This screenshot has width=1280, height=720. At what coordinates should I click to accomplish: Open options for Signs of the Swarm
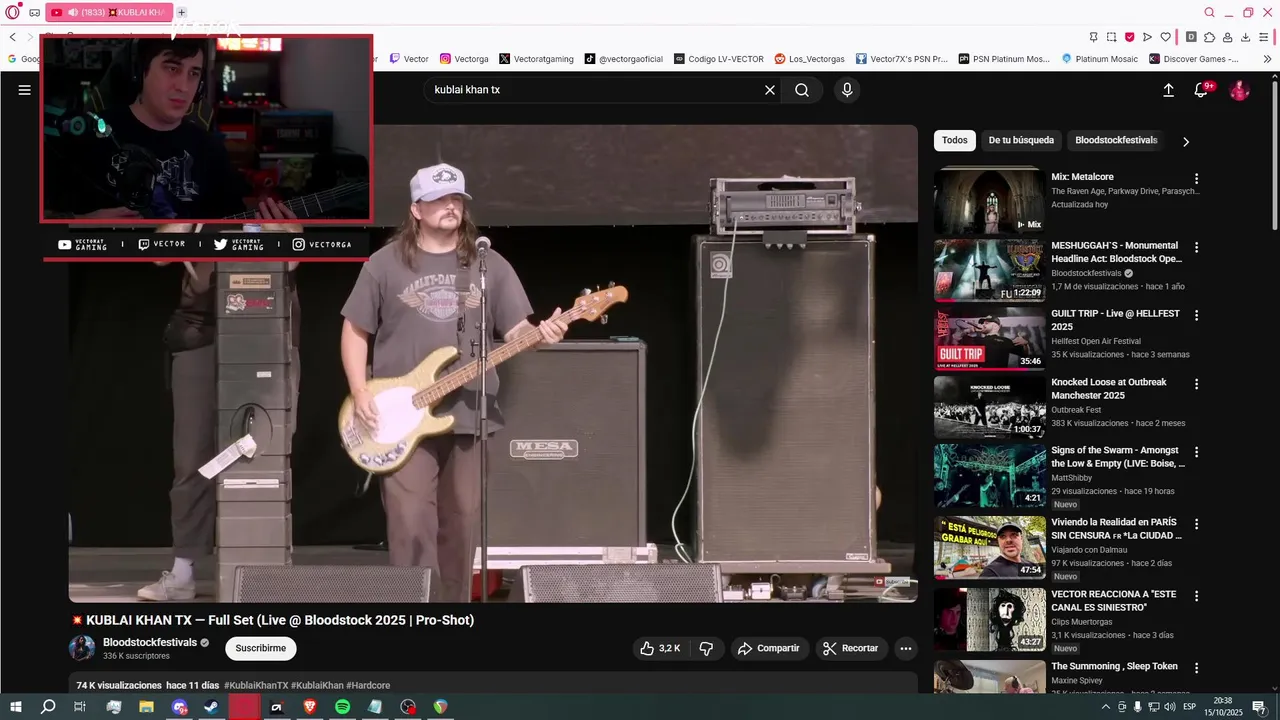pos(1196,452)
